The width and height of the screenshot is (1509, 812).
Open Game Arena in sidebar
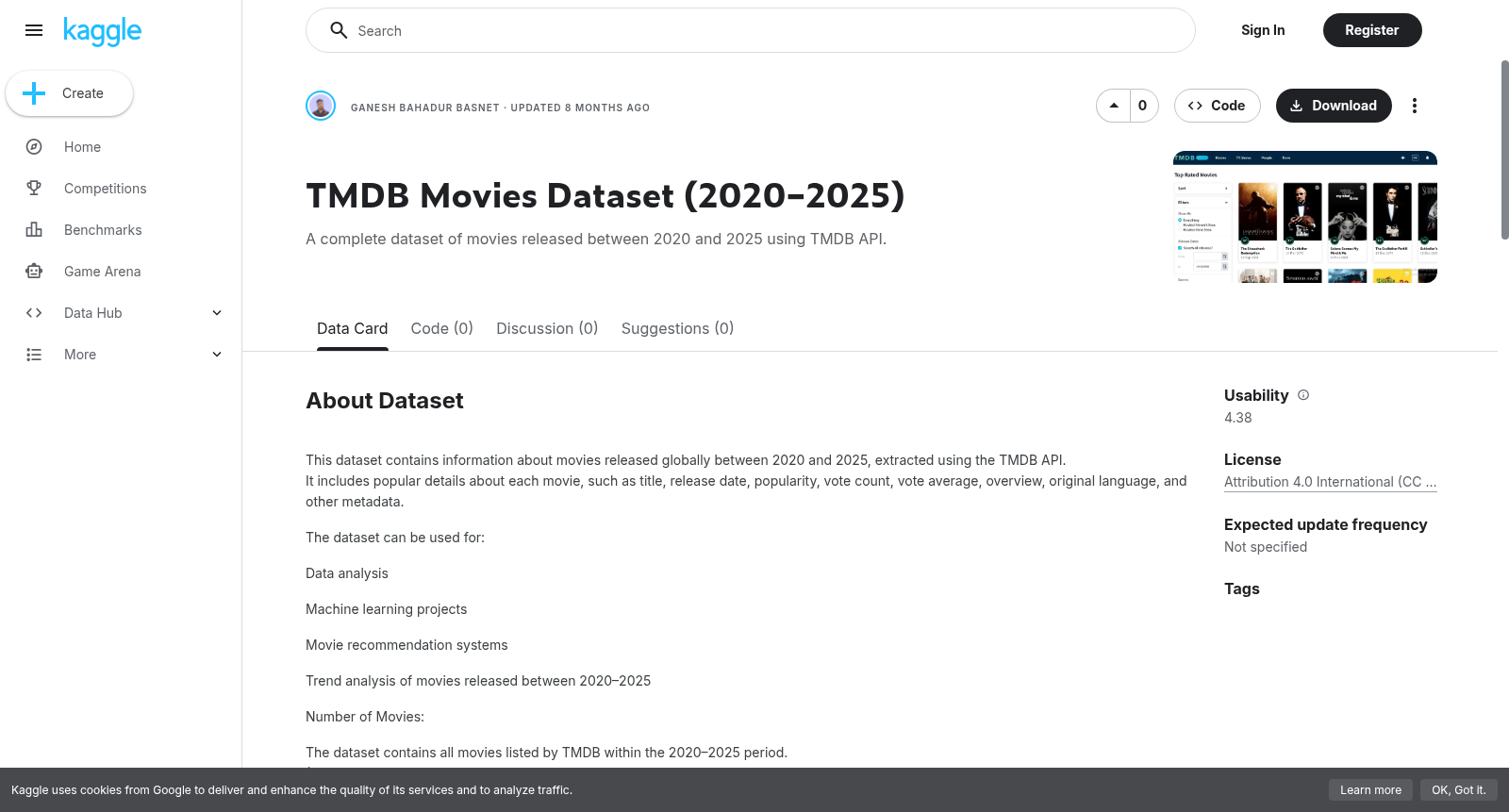[103, 272]
